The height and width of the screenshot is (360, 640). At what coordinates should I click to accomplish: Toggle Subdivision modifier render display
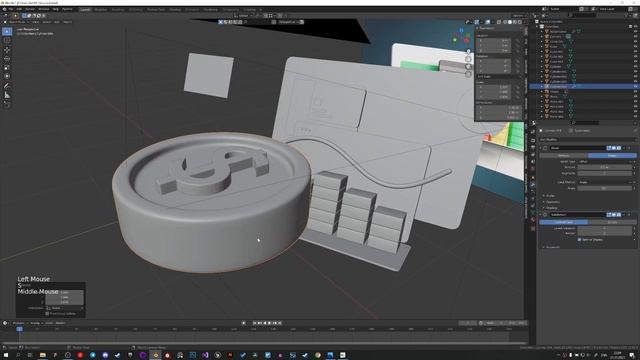619,214
